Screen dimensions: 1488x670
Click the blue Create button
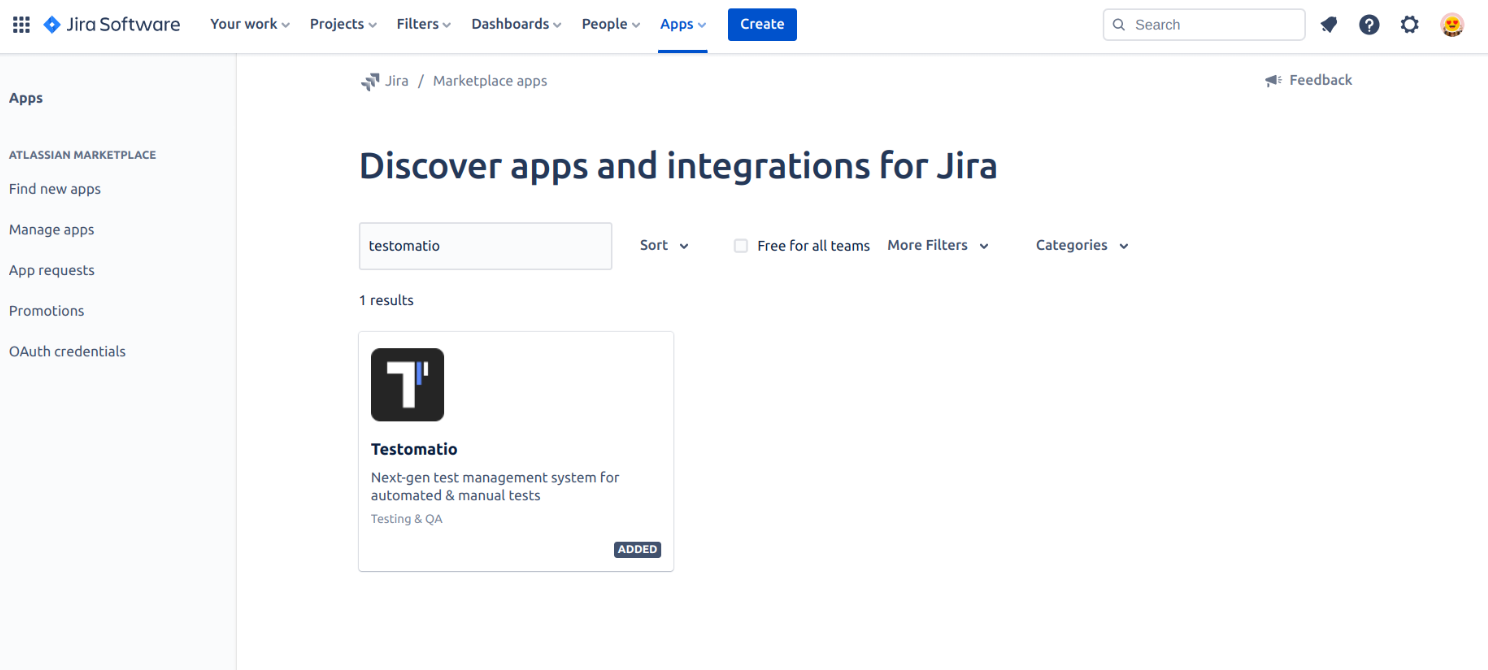[x=762, y=24]
